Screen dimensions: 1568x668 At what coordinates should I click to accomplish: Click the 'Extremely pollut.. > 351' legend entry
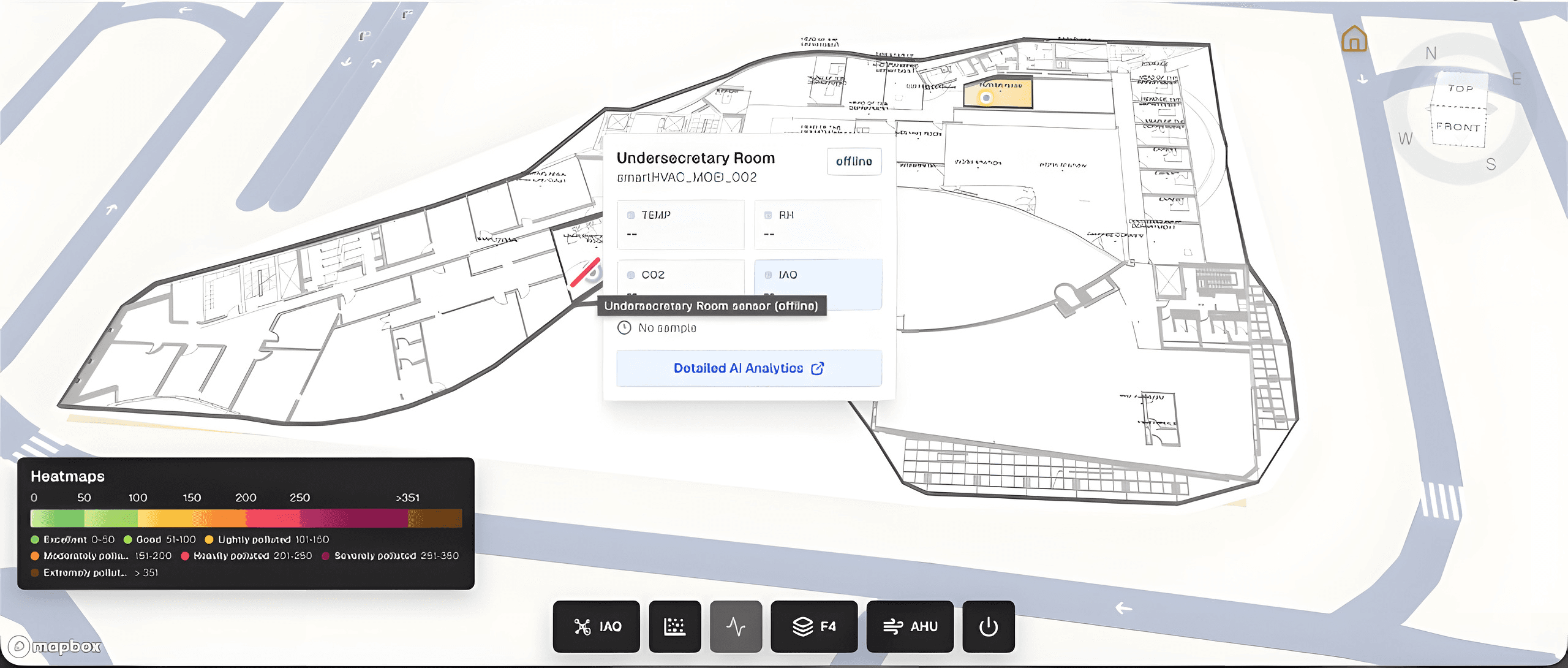click(x=94, y=572)
